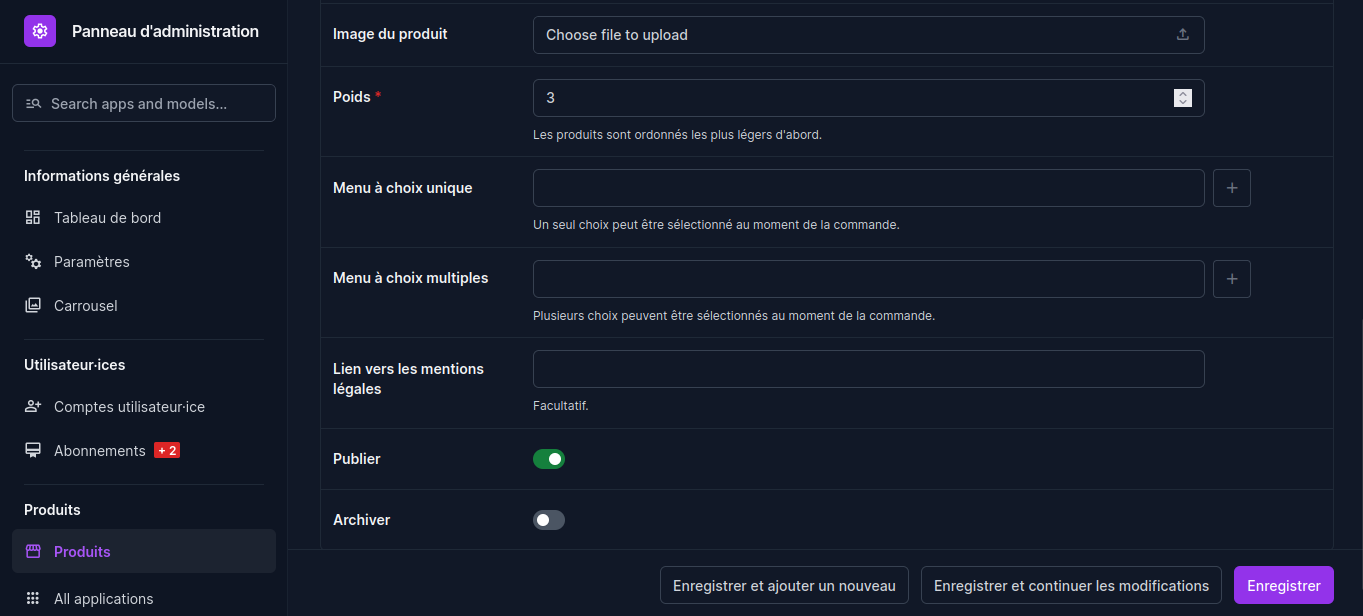Viewport: 1363px width, 616px height.
Task: Open the Menu à choix multiples select field
Action: 868,279
